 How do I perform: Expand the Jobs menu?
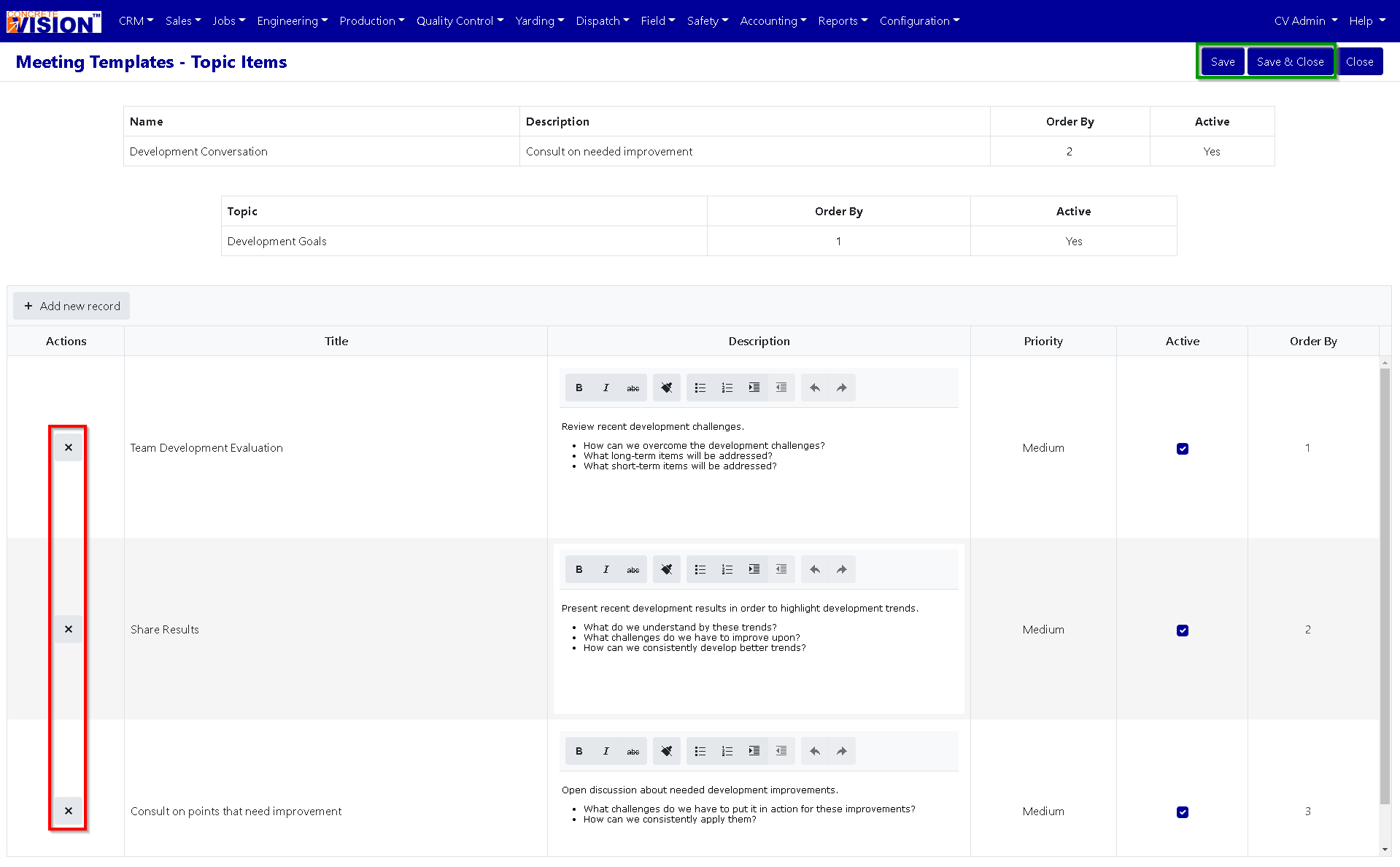(229, 20)
